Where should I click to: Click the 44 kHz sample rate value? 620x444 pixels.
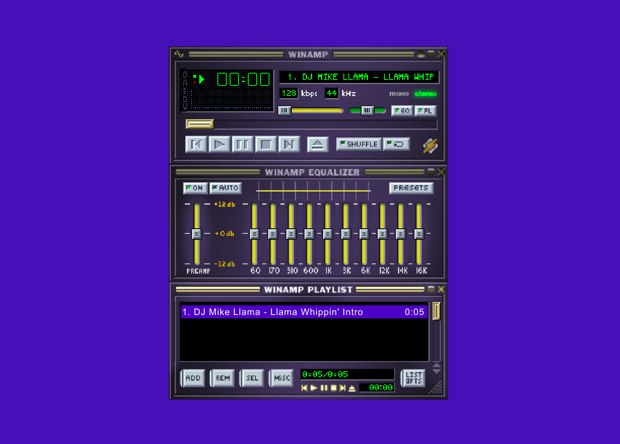[x=331, y=93]
